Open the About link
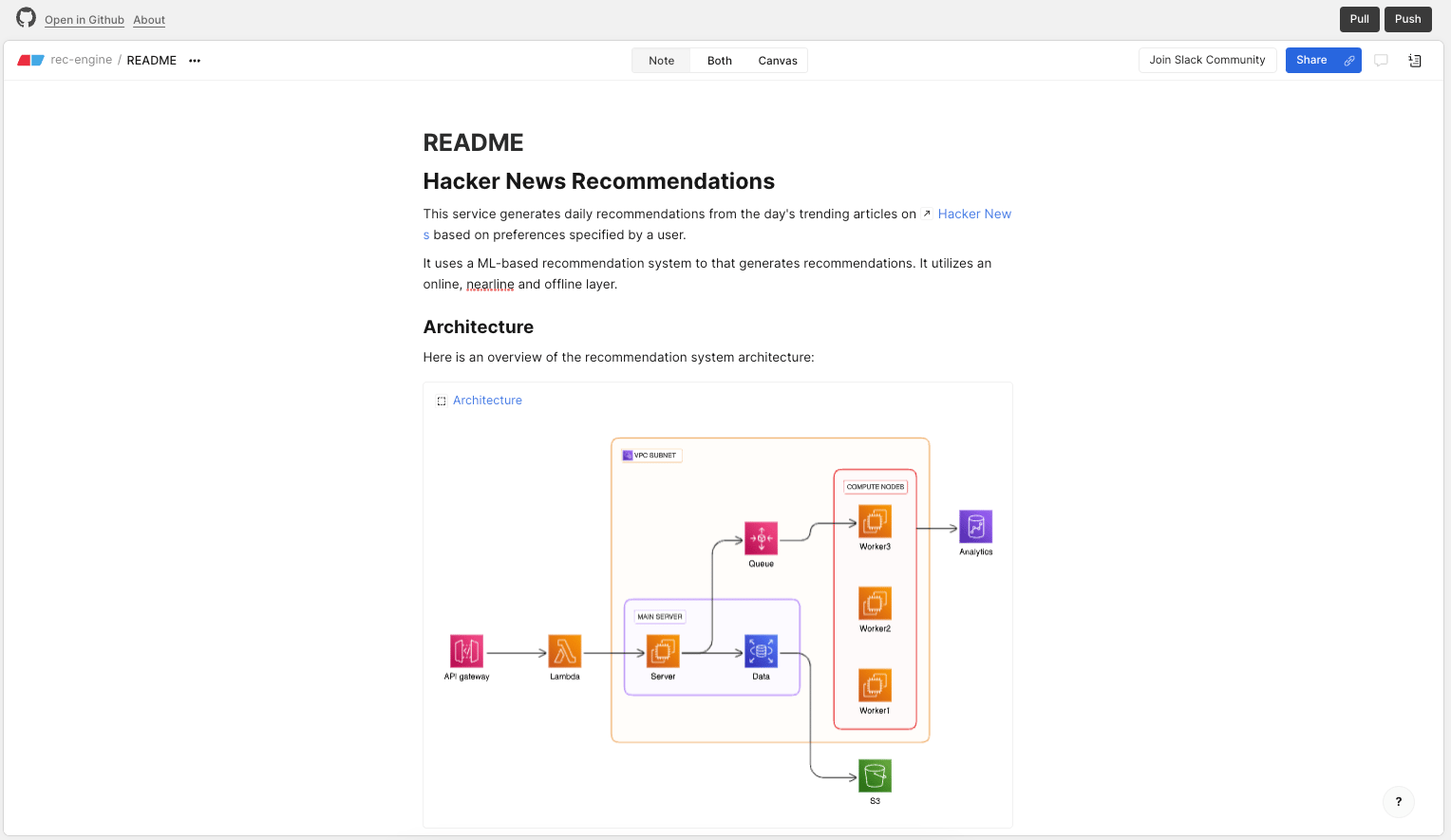The width and height of the screenshot is (1451, 840). [x=149, y=20]
